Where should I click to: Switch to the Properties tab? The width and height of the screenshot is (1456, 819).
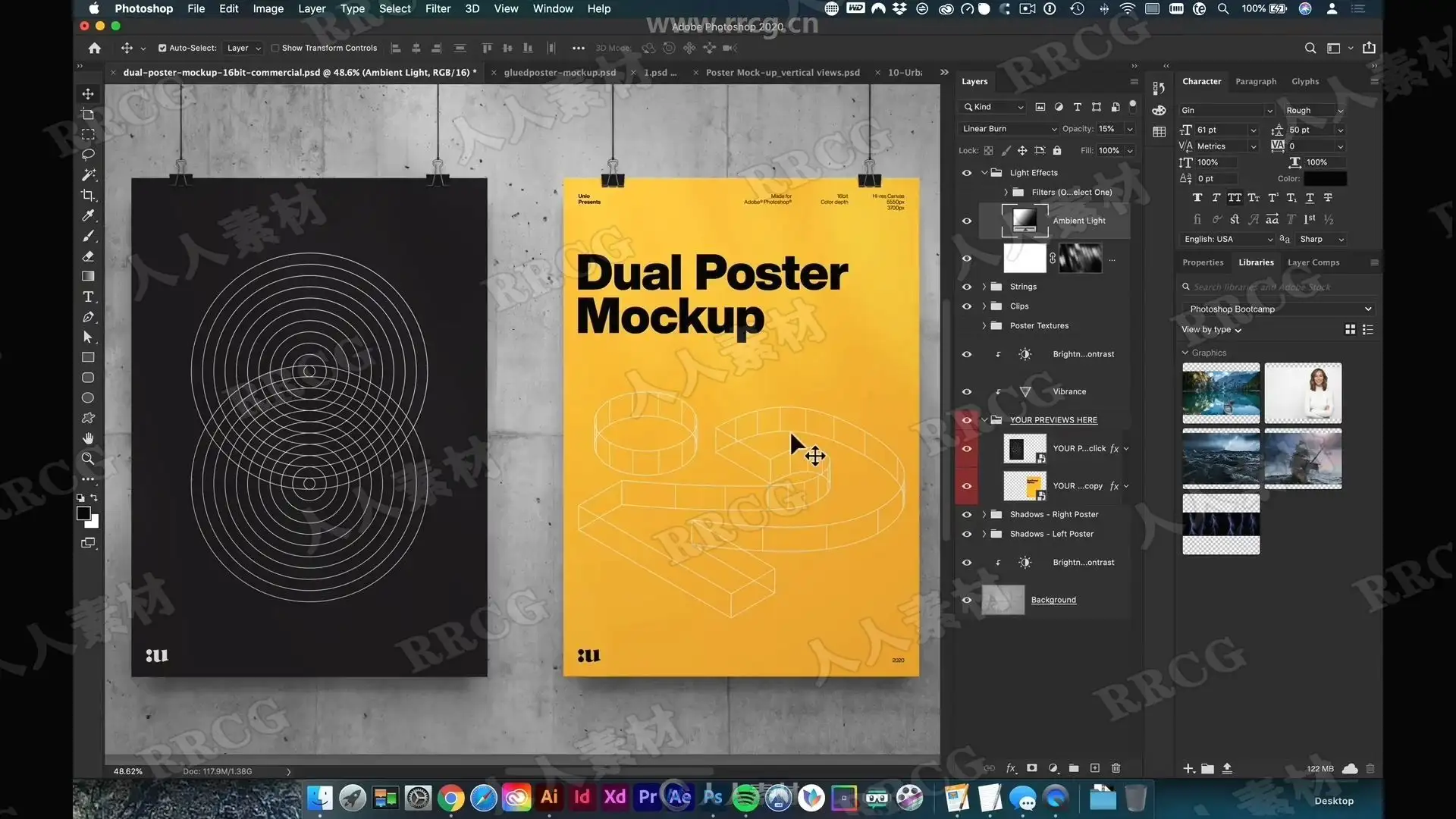[1203, 262]
